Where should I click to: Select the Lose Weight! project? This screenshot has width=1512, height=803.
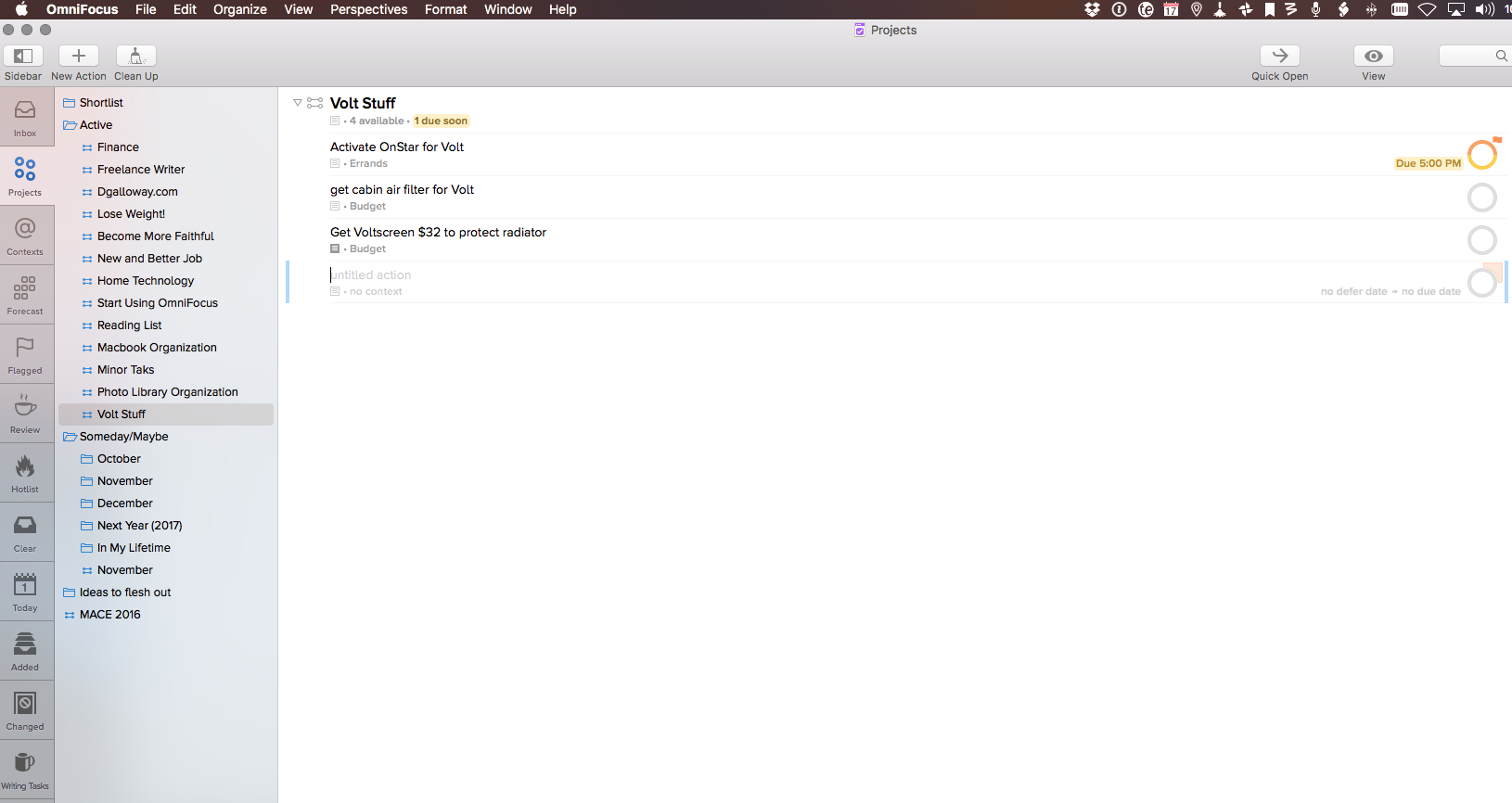[x=131, y=214]
